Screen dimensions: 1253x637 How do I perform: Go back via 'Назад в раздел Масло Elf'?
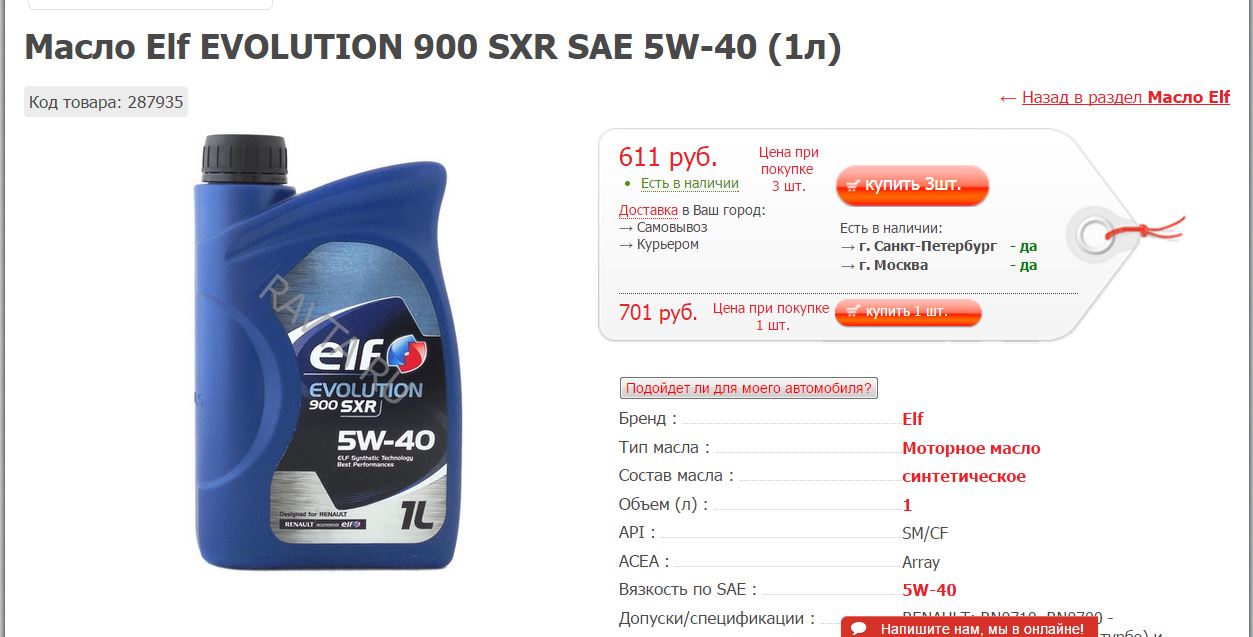coord(1125,98)
